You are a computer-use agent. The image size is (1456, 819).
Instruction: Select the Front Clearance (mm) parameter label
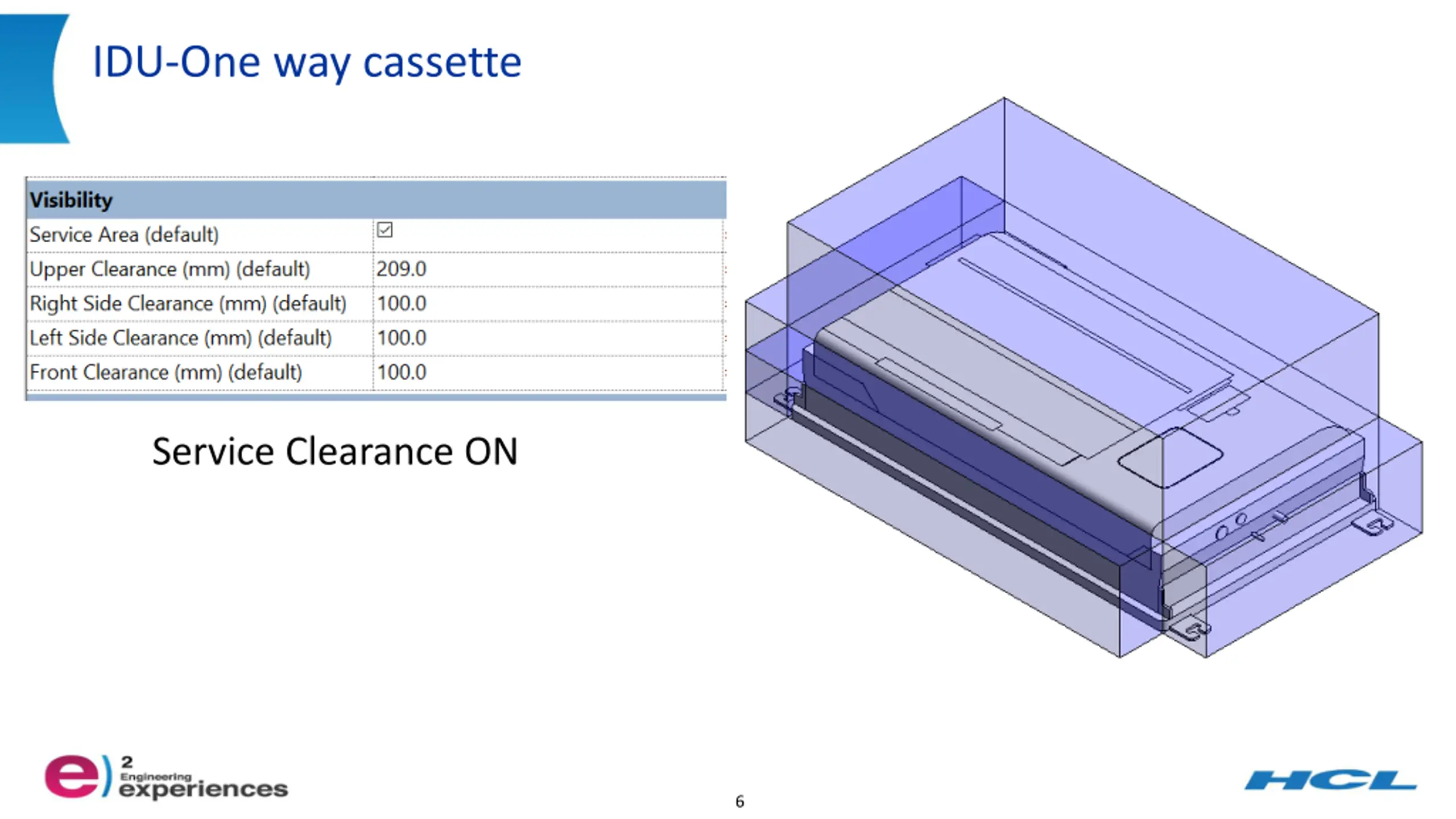pos(166,373)
